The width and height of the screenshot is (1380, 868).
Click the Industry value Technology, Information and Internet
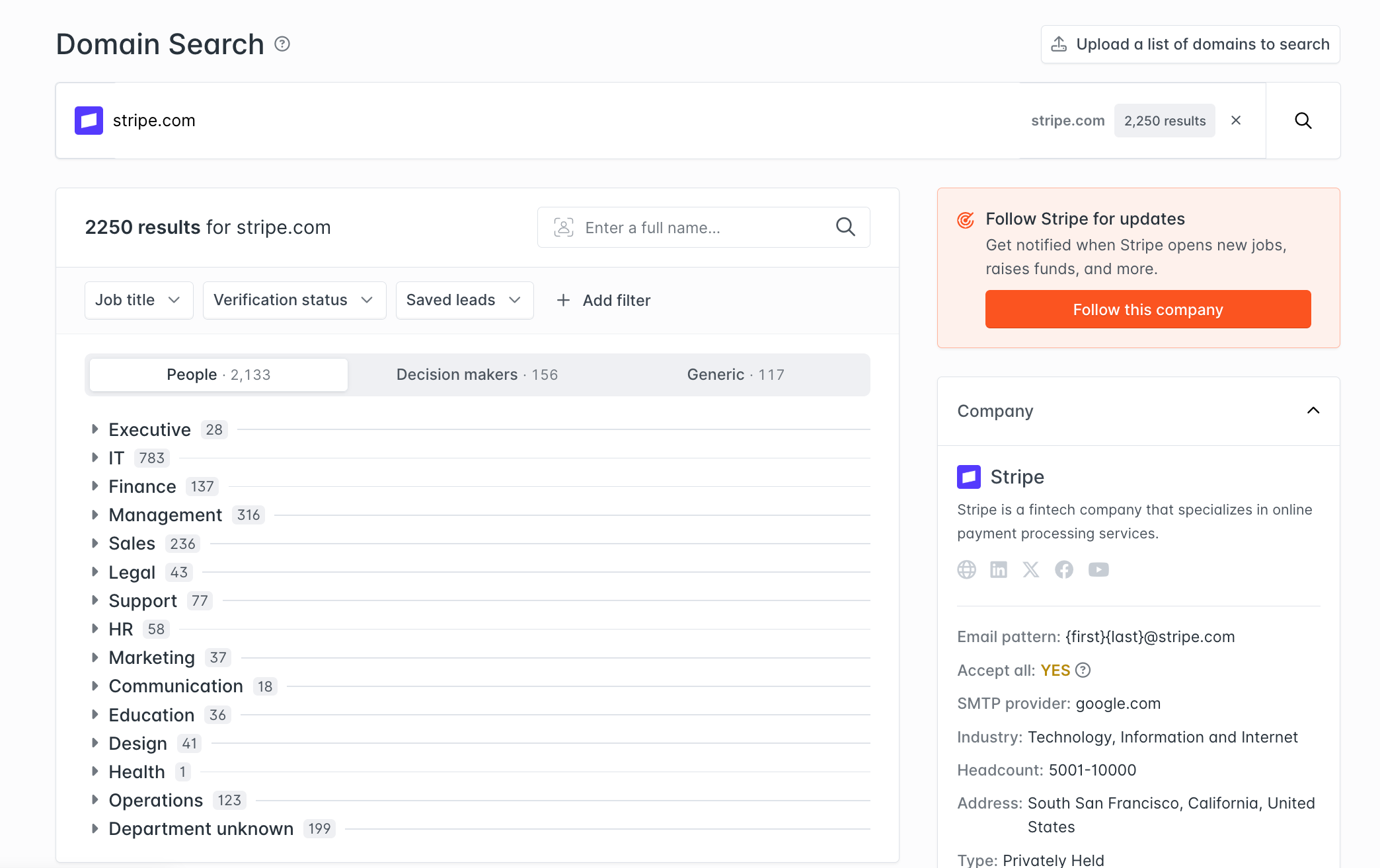(1163, 737)
